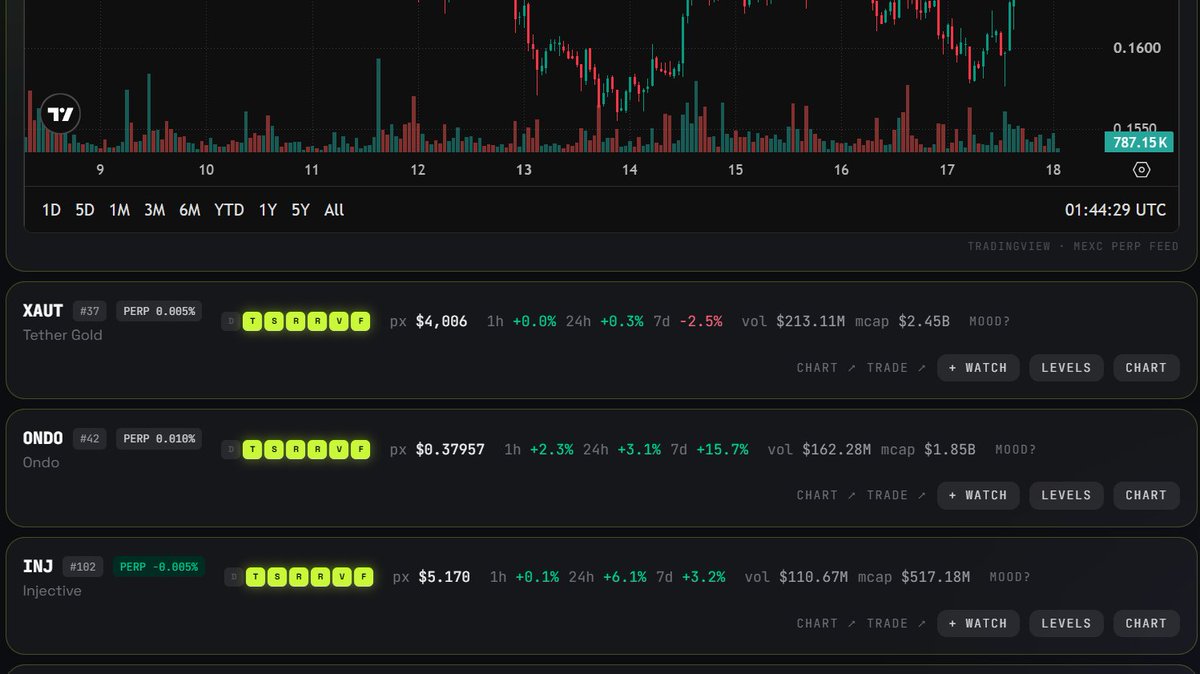The height and width of the screenshot is (674, 1200).
Task: Click the TradingView logo on the chart
Action: [61, 114]
